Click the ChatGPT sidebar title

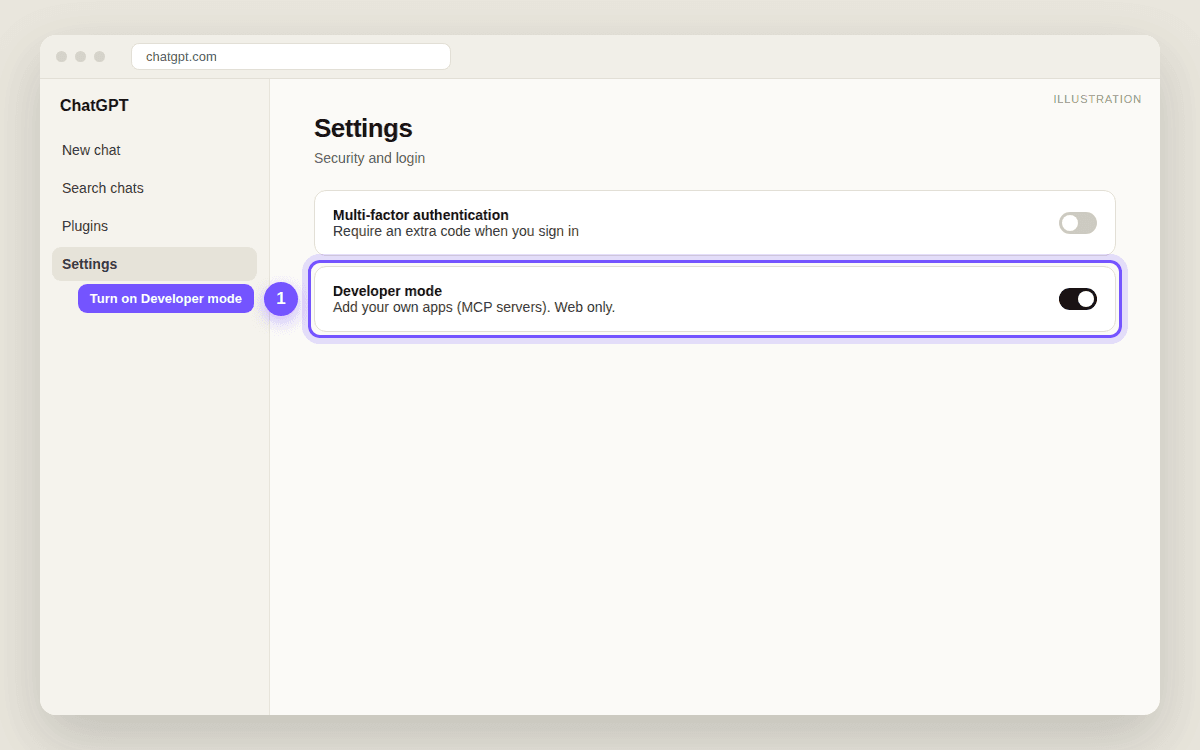[x=94, y=106]
